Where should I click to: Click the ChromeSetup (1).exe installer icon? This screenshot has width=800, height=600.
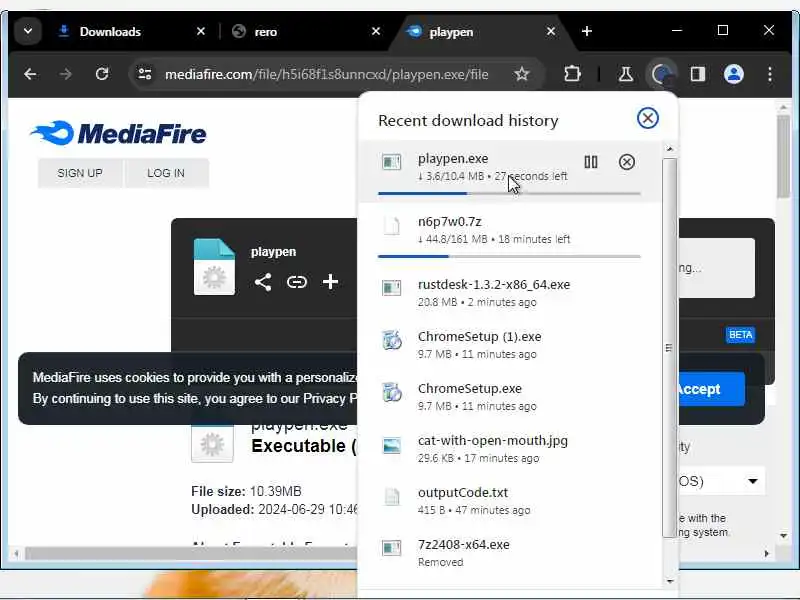tap(391, 340)
